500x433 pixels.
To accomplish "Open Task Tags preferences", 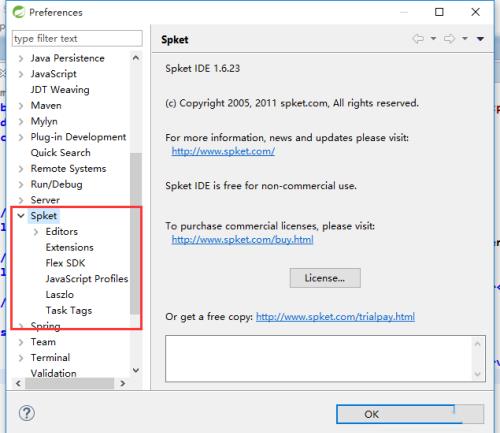I will 69,310.
